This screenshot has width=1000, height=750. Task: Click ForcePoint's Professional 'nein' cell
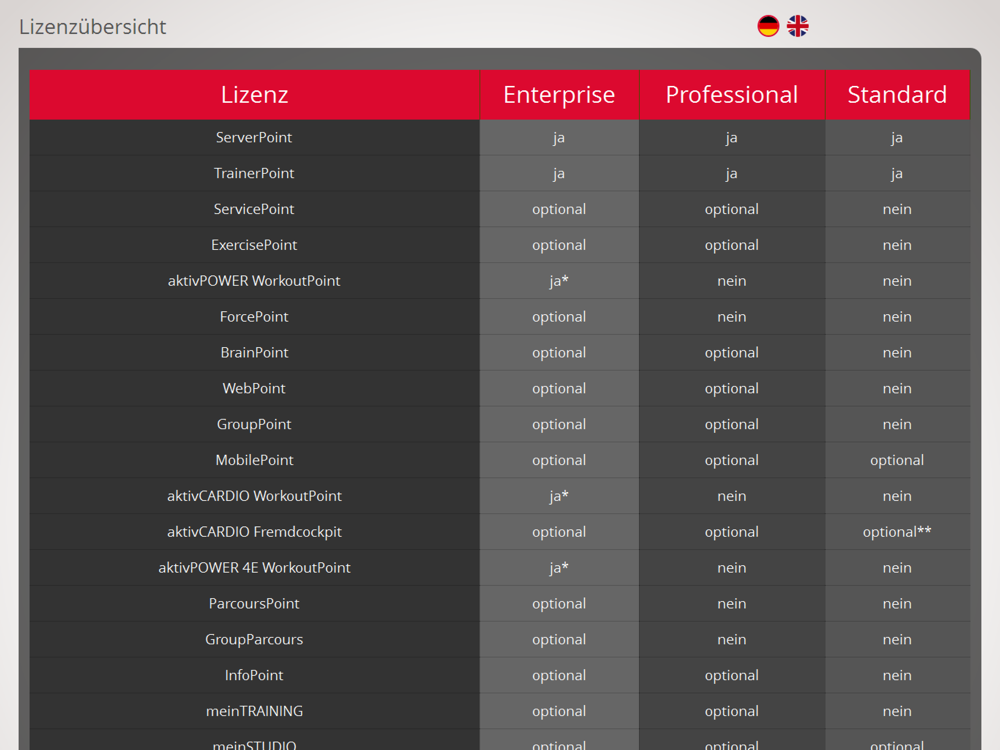pyautogui.click(x=732, y=316)
